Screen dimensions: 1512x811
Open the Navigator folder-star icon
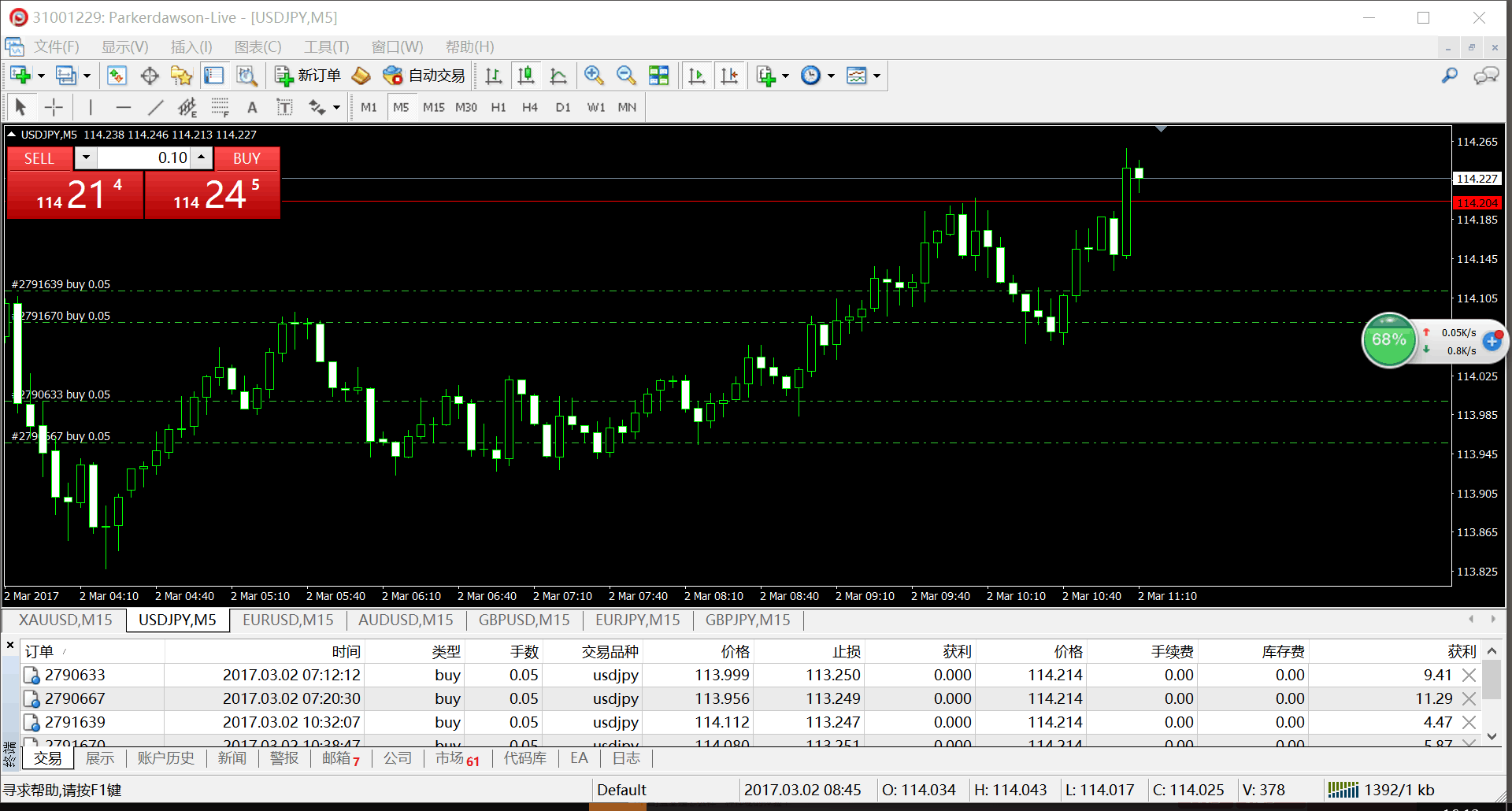(x=182, y=76)
